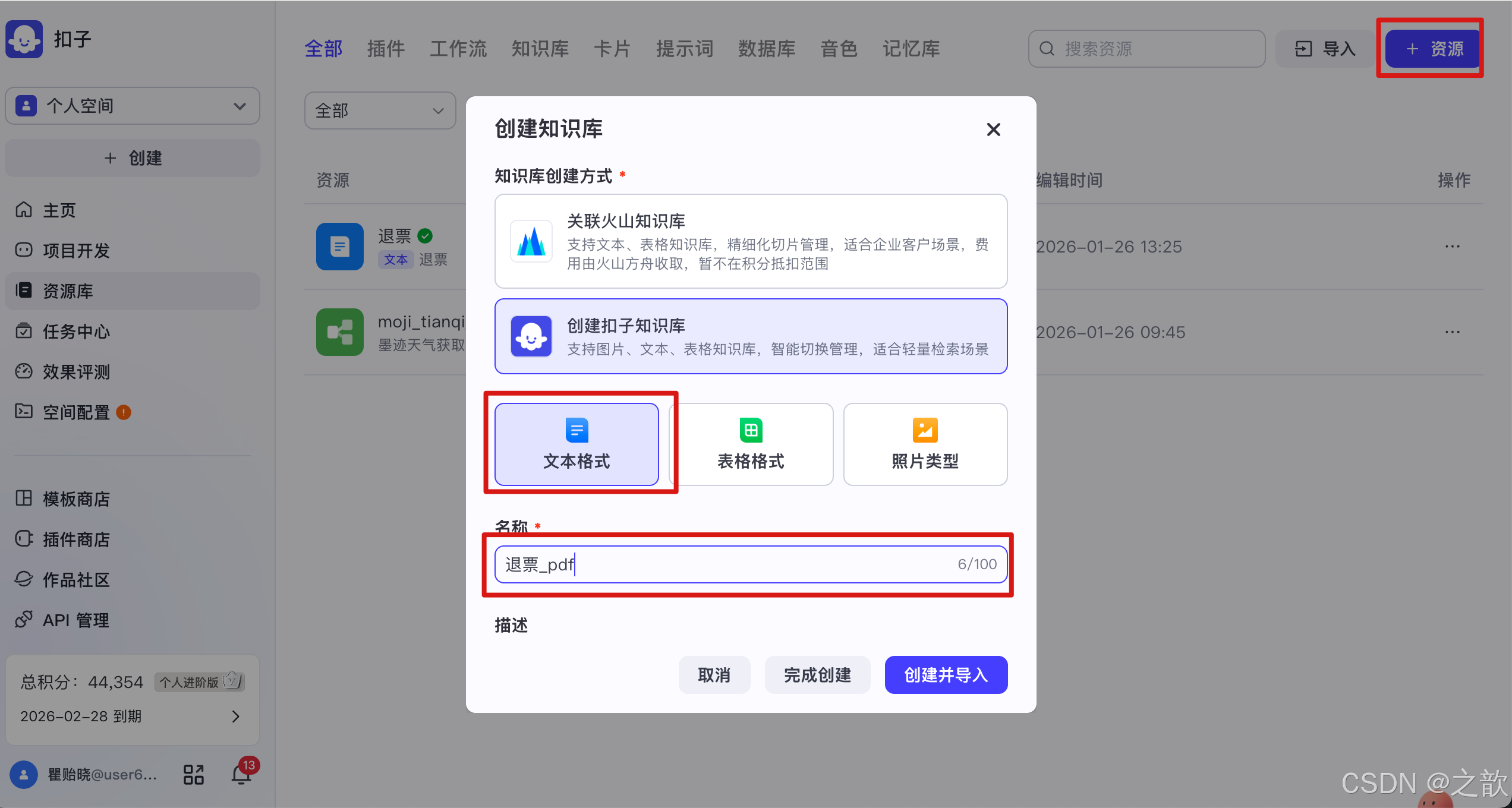Switch to the 工作流 tab

458,49
